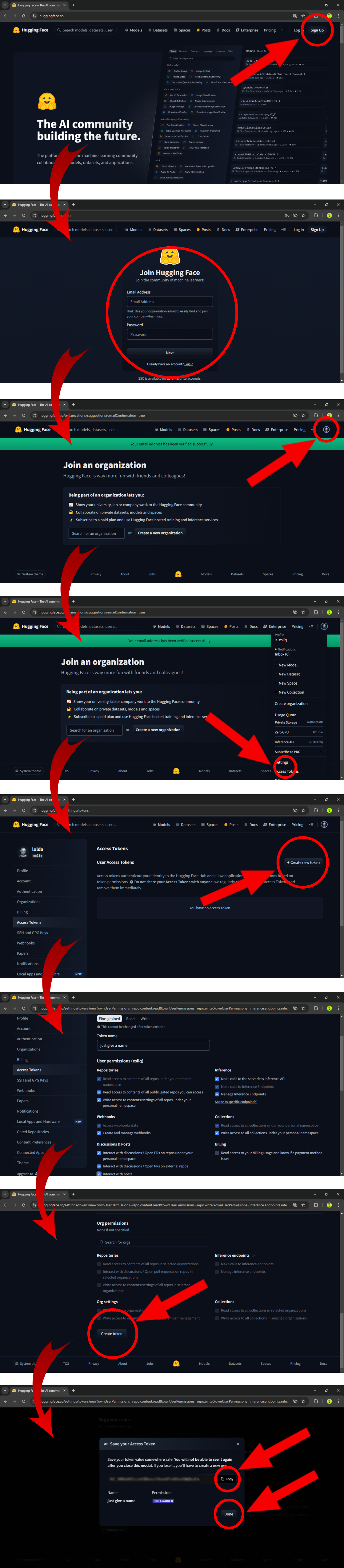Click the lolda profile avatar in settings sidebar
This screenshot has height=1568, width=344.
(x=24, y=851)
